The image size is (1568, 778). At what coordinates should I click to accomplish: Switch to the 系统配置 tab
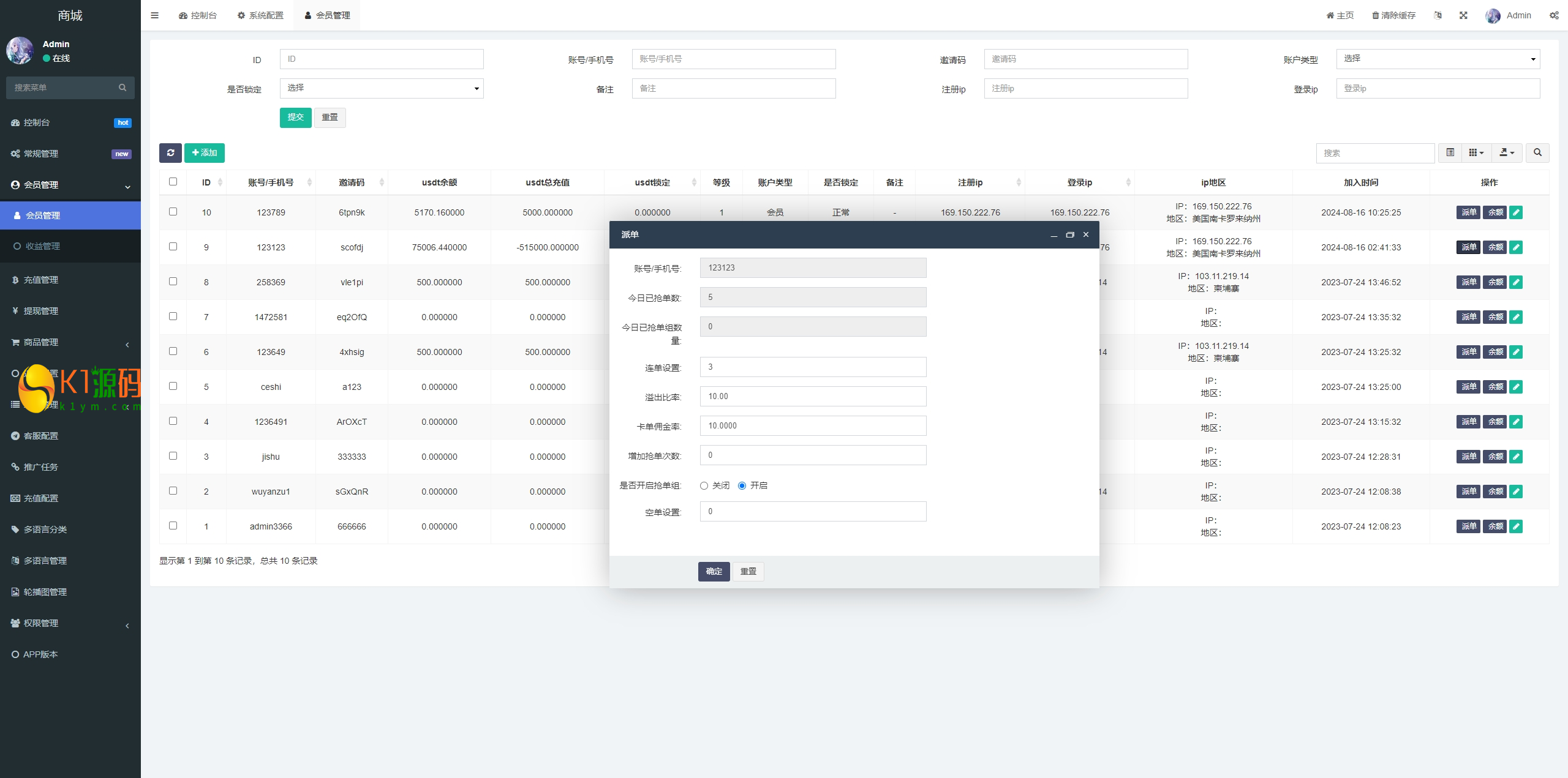(261, 15)
